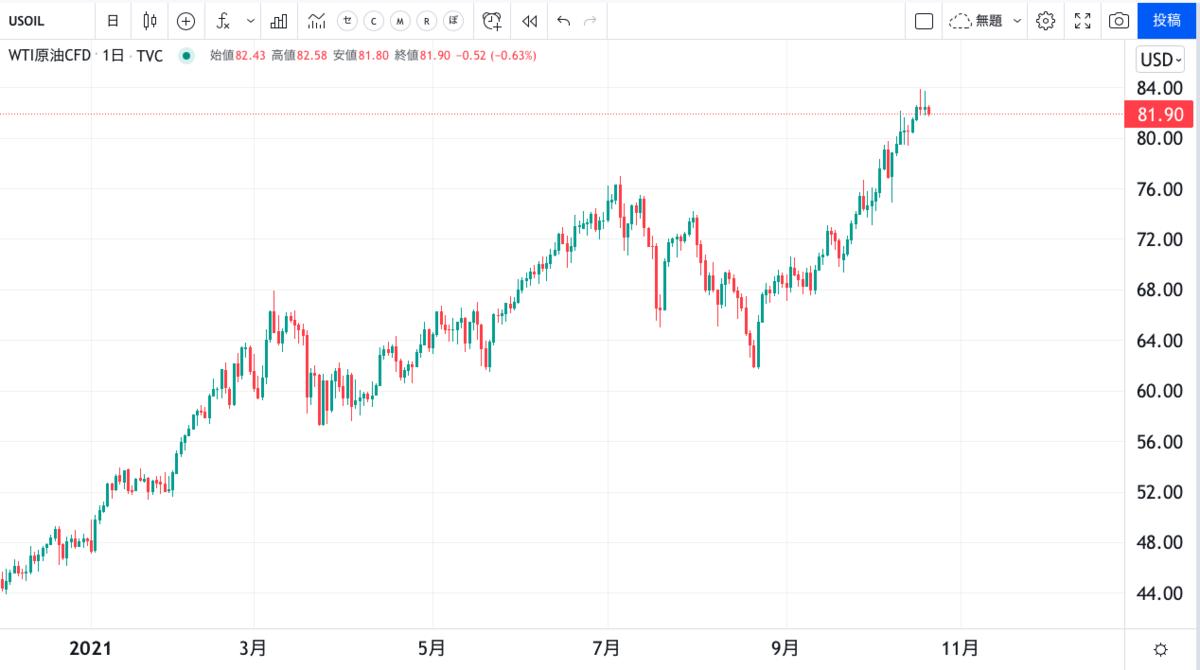Open the 日 timeframe interval selector
1200x670 pixels.
pos(113,20)
